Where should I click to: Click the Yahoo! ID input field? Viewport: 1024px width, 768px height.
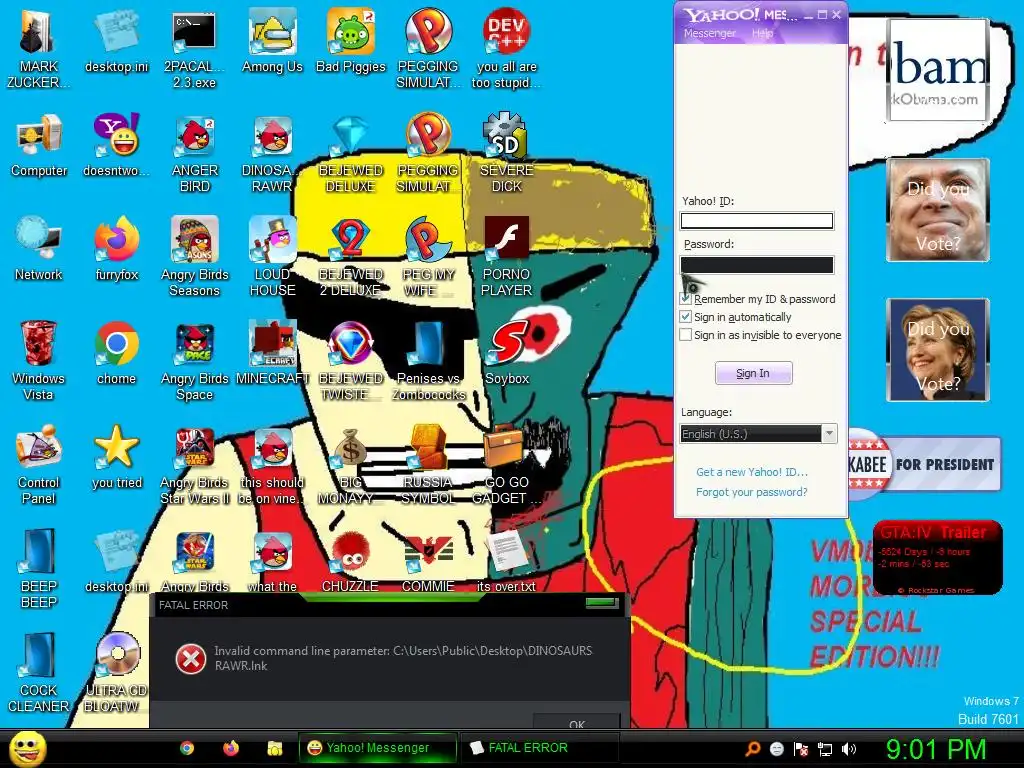(757, 221)
